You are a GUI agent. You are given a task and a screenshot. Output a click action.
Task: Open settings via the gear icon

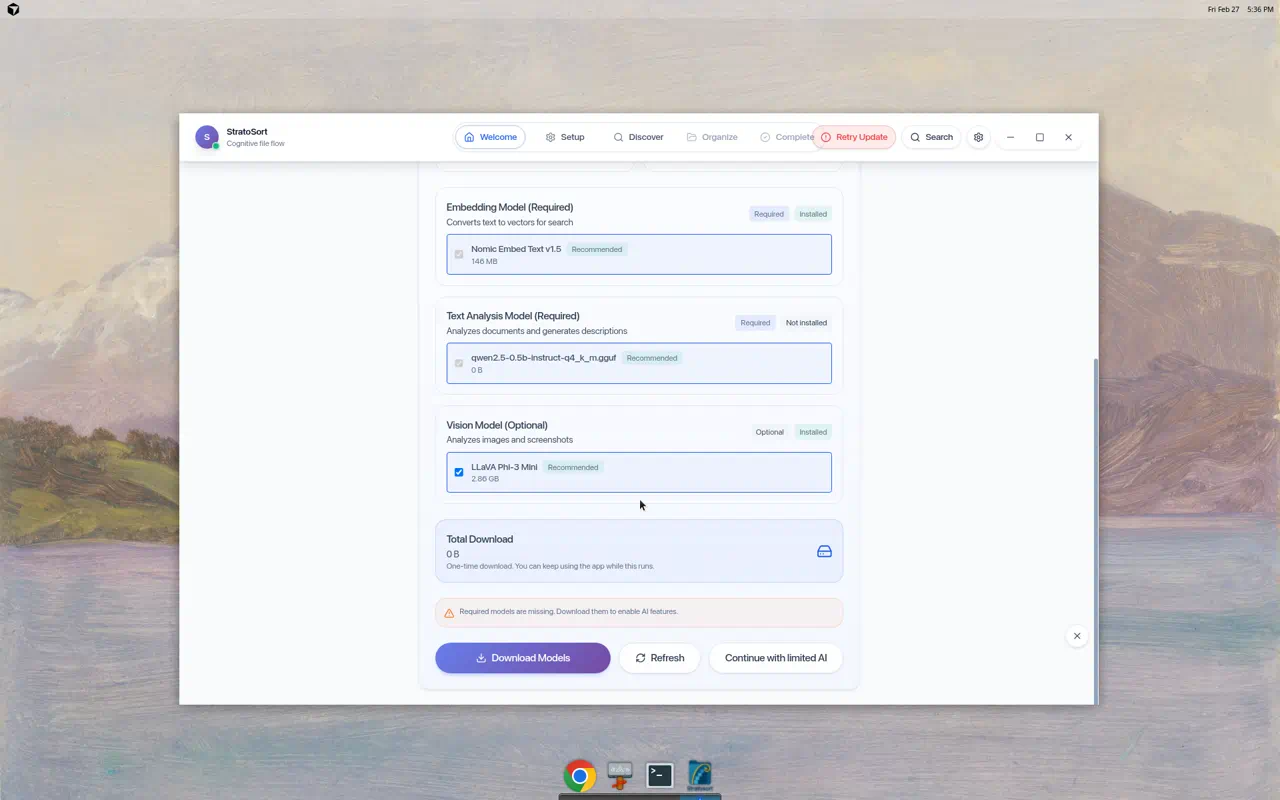click(x=979, y=137)
